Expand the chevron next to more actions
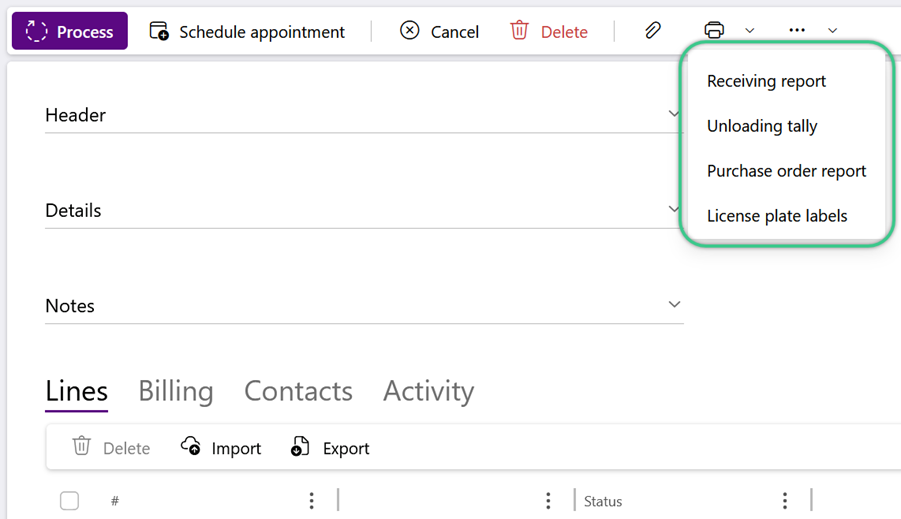901x519 pixels. click(x=833, y=30)
